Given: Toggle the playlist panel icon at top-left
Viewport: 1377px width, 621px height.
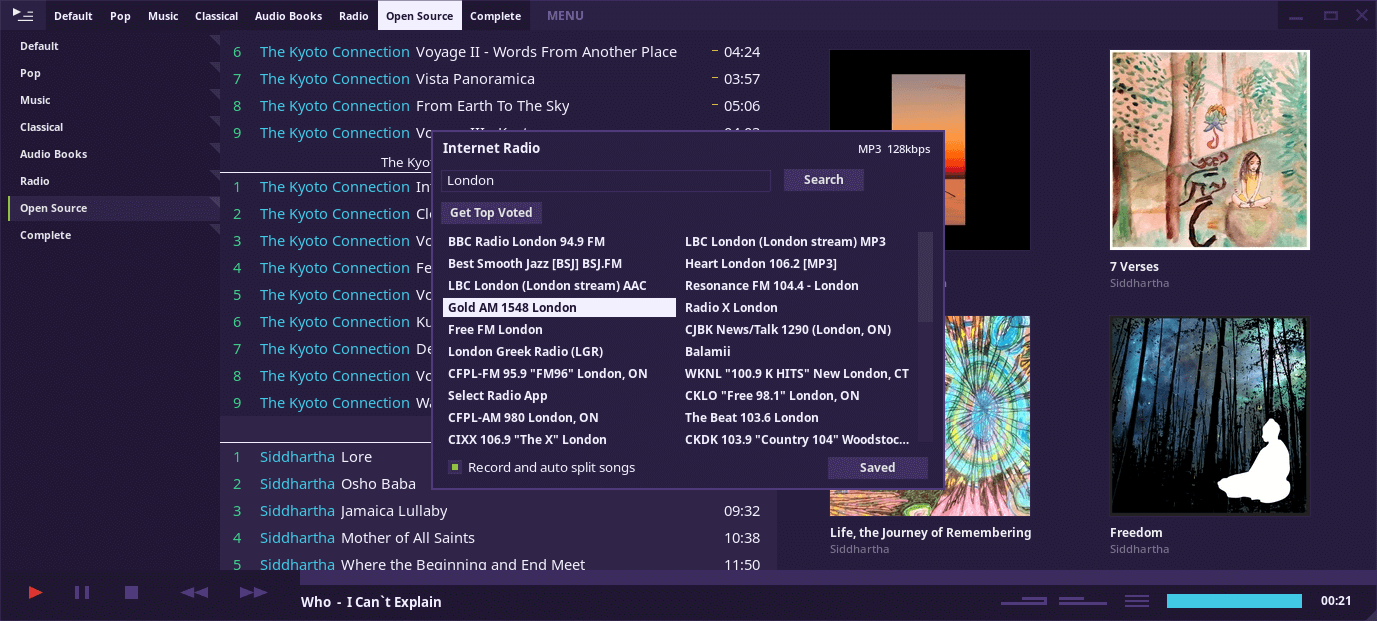Looking at the screenshot, I should click(22, 15).
